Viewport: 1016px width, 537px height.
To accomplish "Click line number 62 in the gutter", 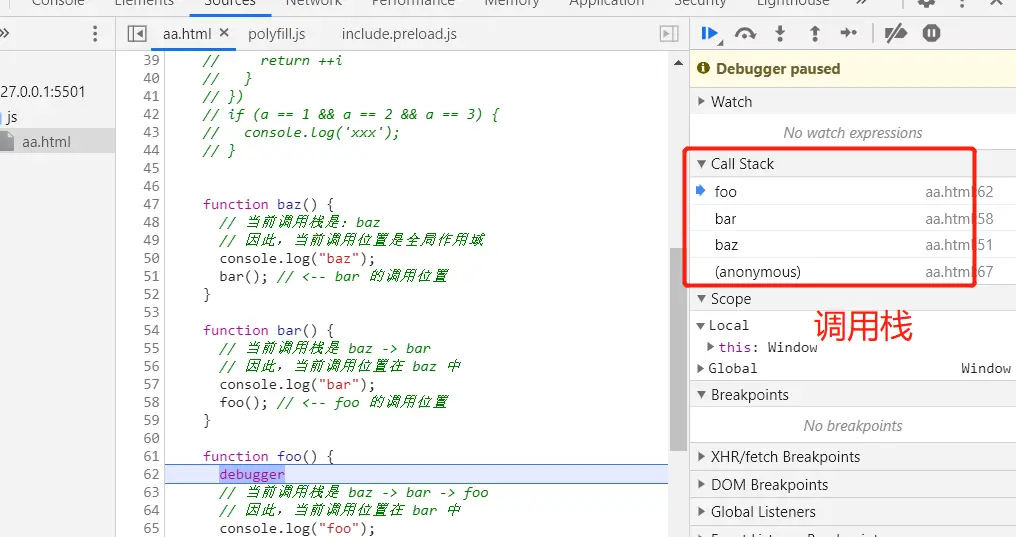I will 151,474.
